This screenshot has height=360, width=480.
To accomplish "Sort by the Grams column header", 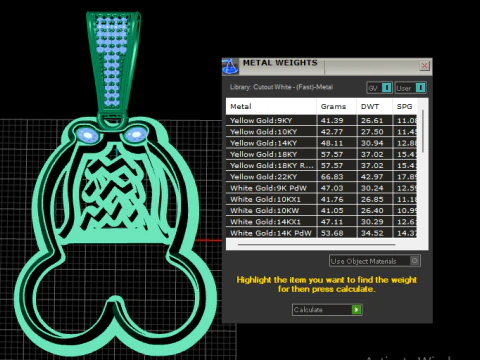I will [336, 107].
